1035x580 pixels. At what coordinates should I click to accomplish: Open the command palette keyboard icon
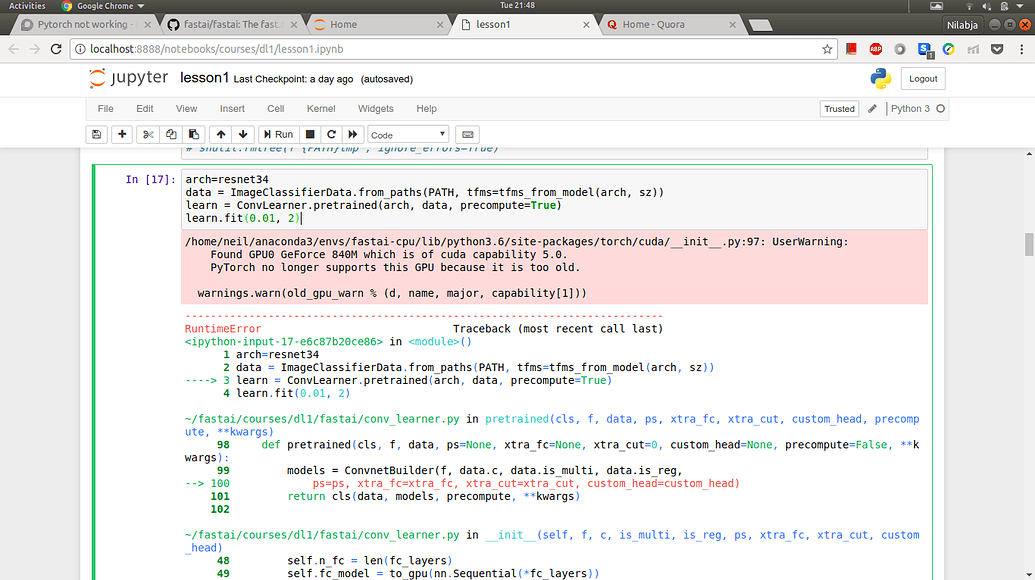[467, 134]
